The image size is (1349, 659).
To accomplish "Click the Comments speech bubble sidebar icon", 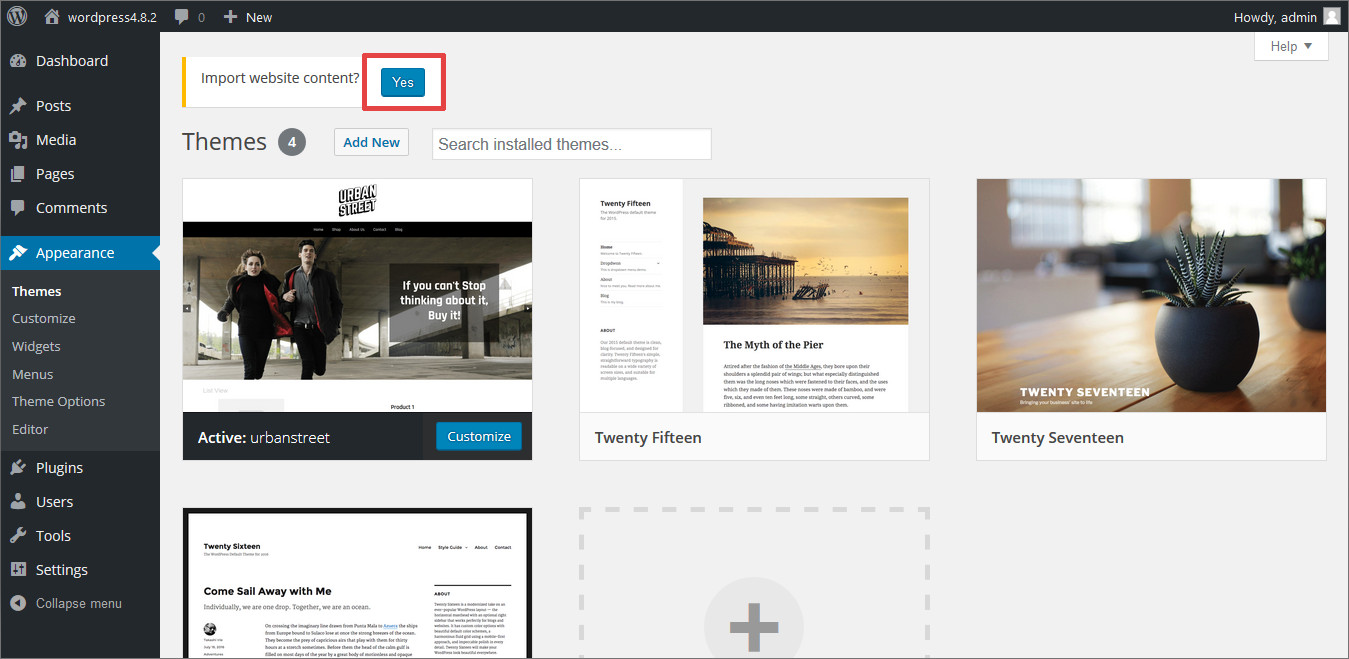I will 18,208.
